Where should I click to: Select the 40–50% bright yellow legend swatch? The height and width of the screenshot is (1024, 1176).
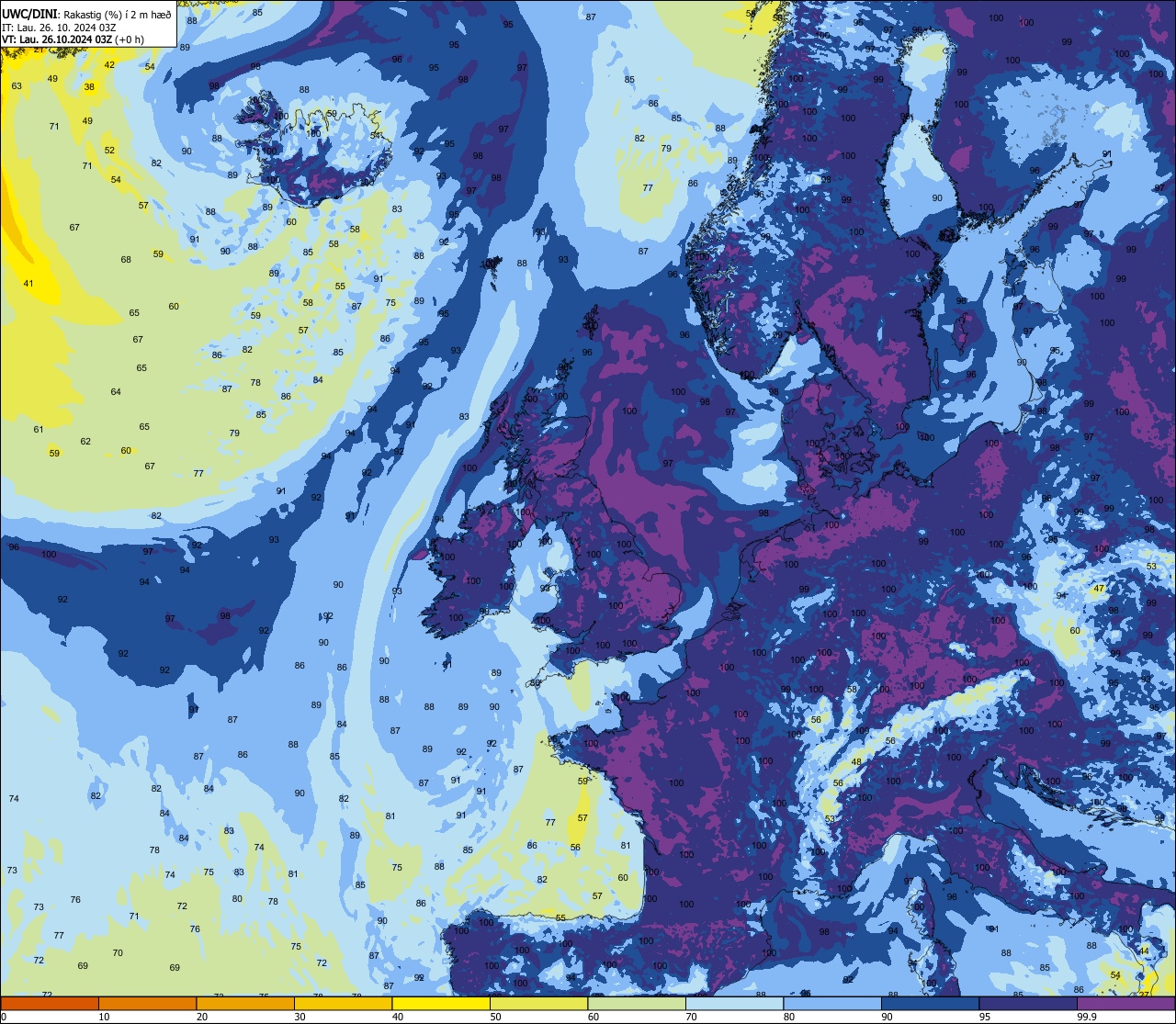pos(441,1003)
